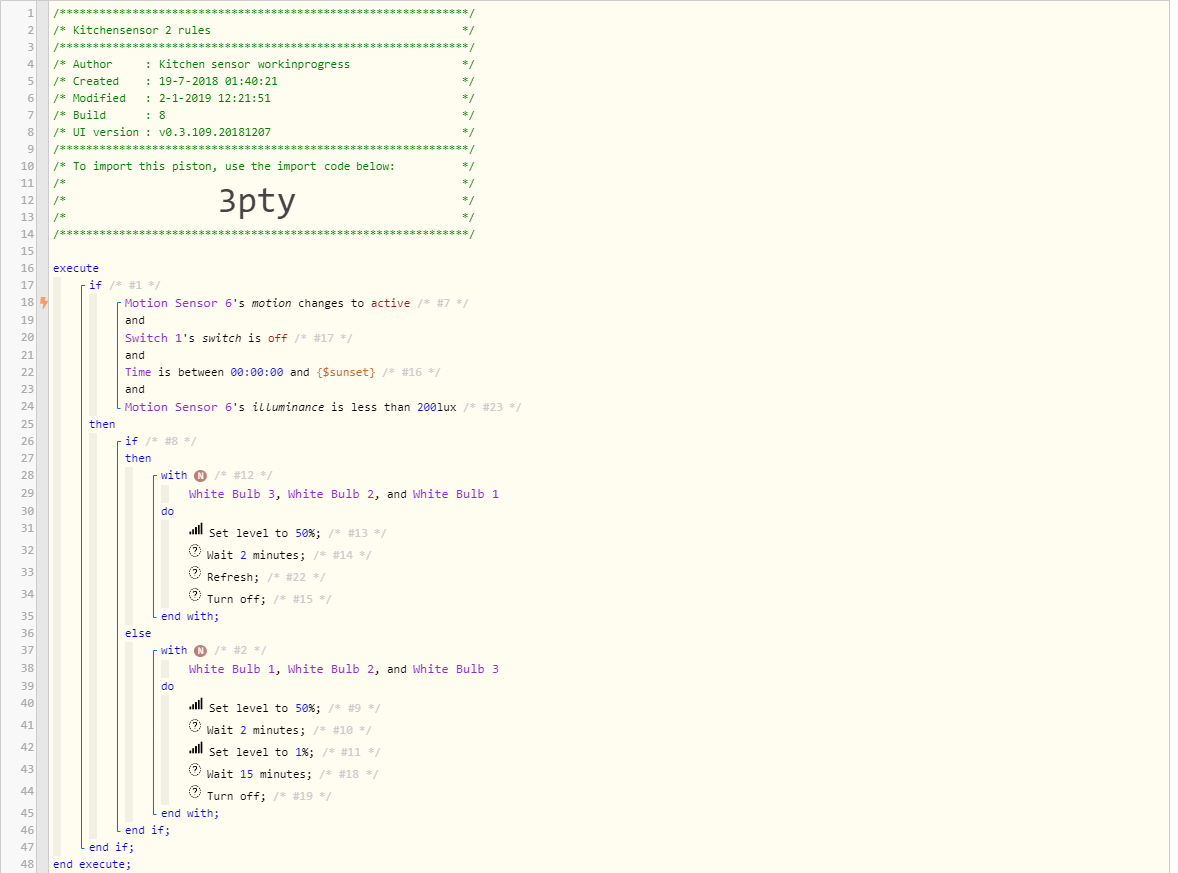This screenshot has height=873, width=1178.
Task: Click the question icon before Refresh #22
Action: pyautogui.click(x=195, y=573)
